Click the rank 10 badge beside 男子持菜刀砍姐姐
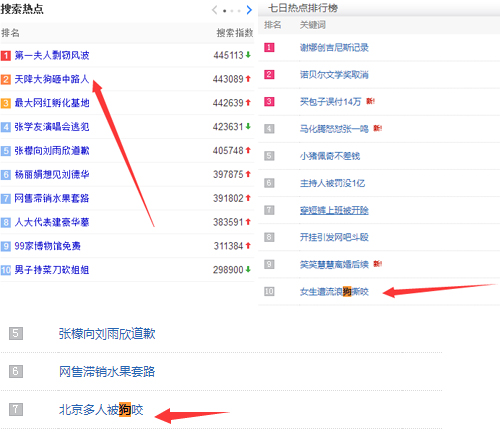Viewport: 500px width, 438px height. point(6,270)
